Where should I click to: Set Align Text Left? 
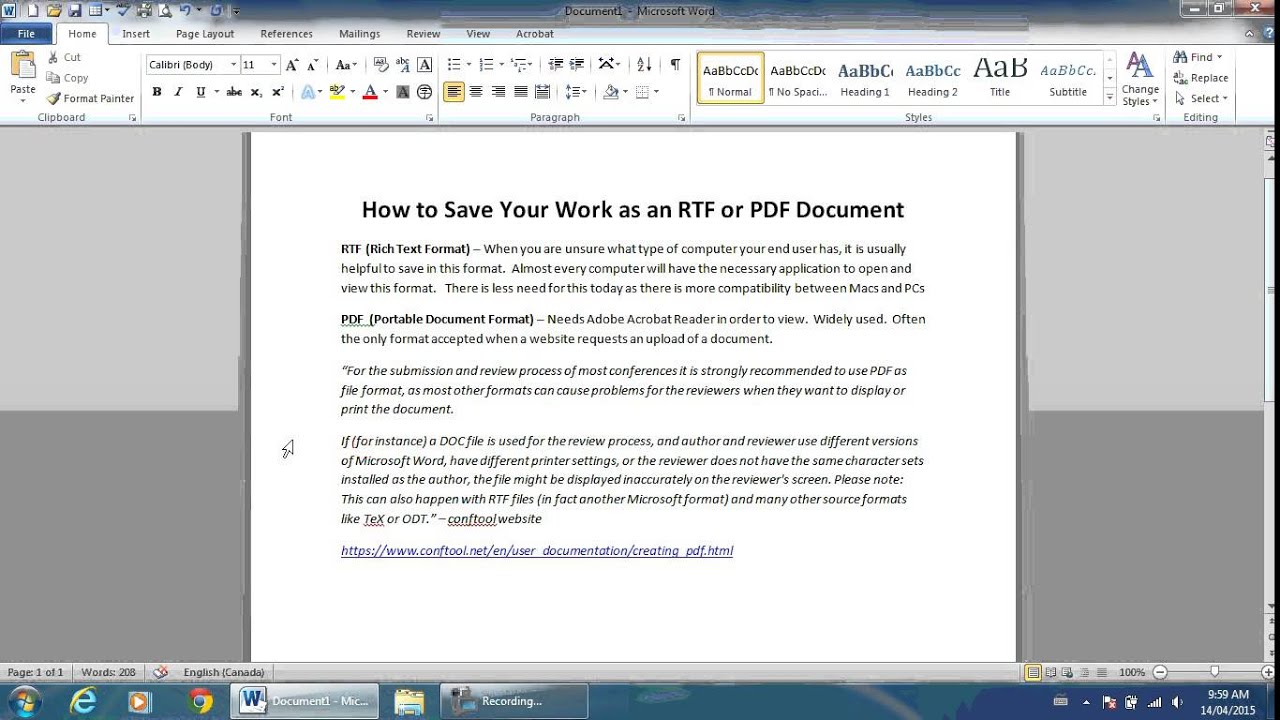coord(454,92)
